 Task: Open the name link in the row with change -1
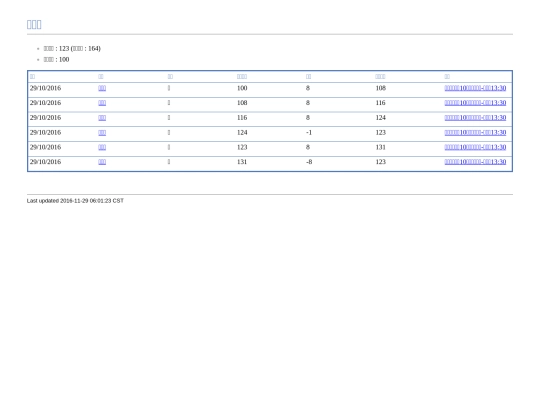click(102, 133)
